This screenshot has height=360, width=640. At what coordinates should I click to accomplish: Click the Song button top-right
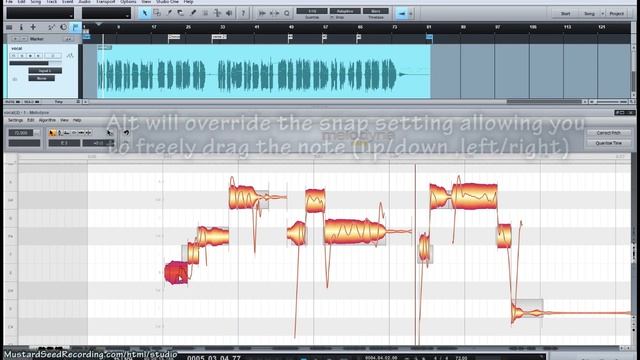pyautogui.click(x=589, y=13)
